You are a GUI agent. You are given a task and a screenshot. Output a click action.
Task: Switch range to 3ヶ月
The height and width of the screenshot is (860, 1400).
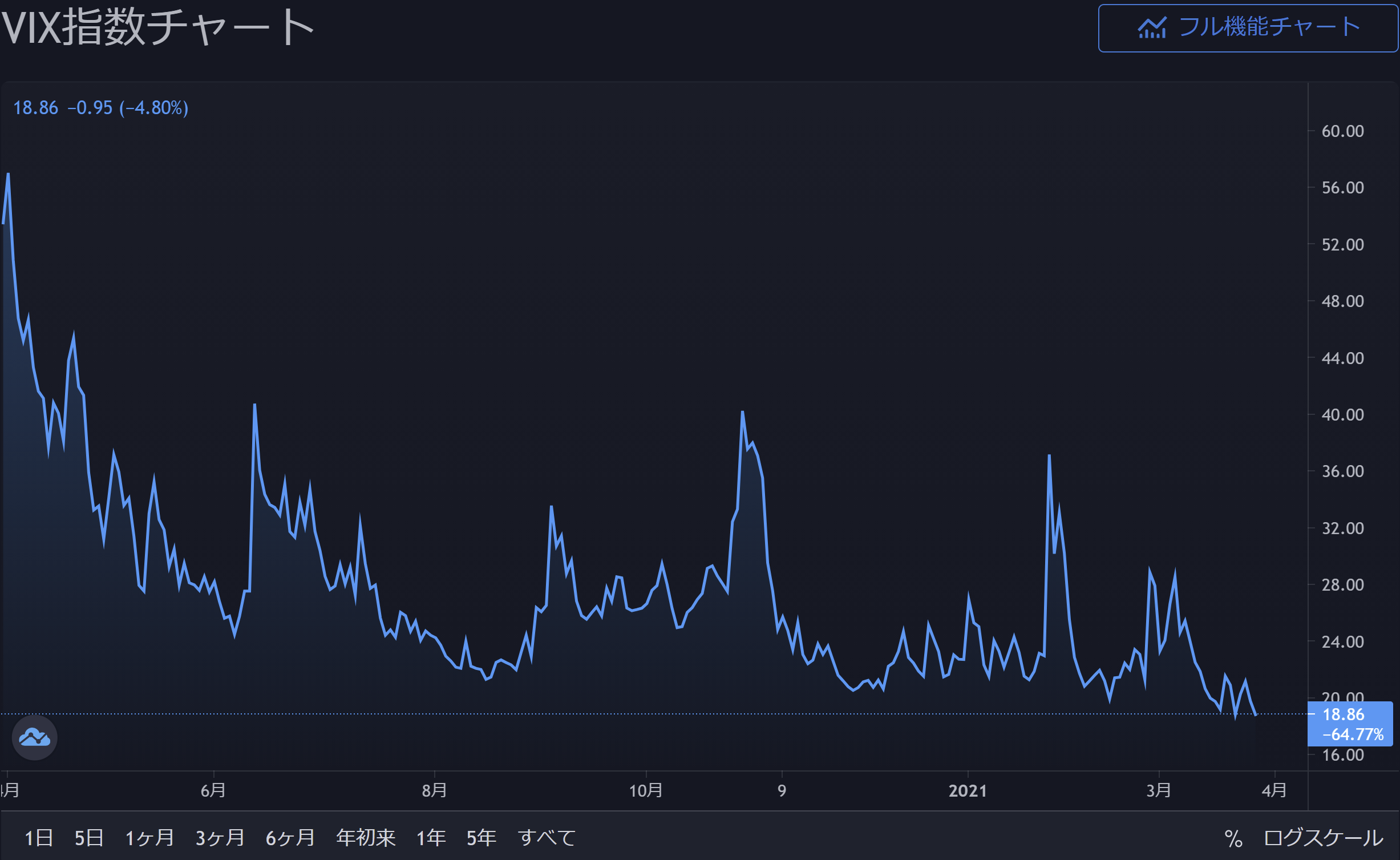(x=220, y=838)
